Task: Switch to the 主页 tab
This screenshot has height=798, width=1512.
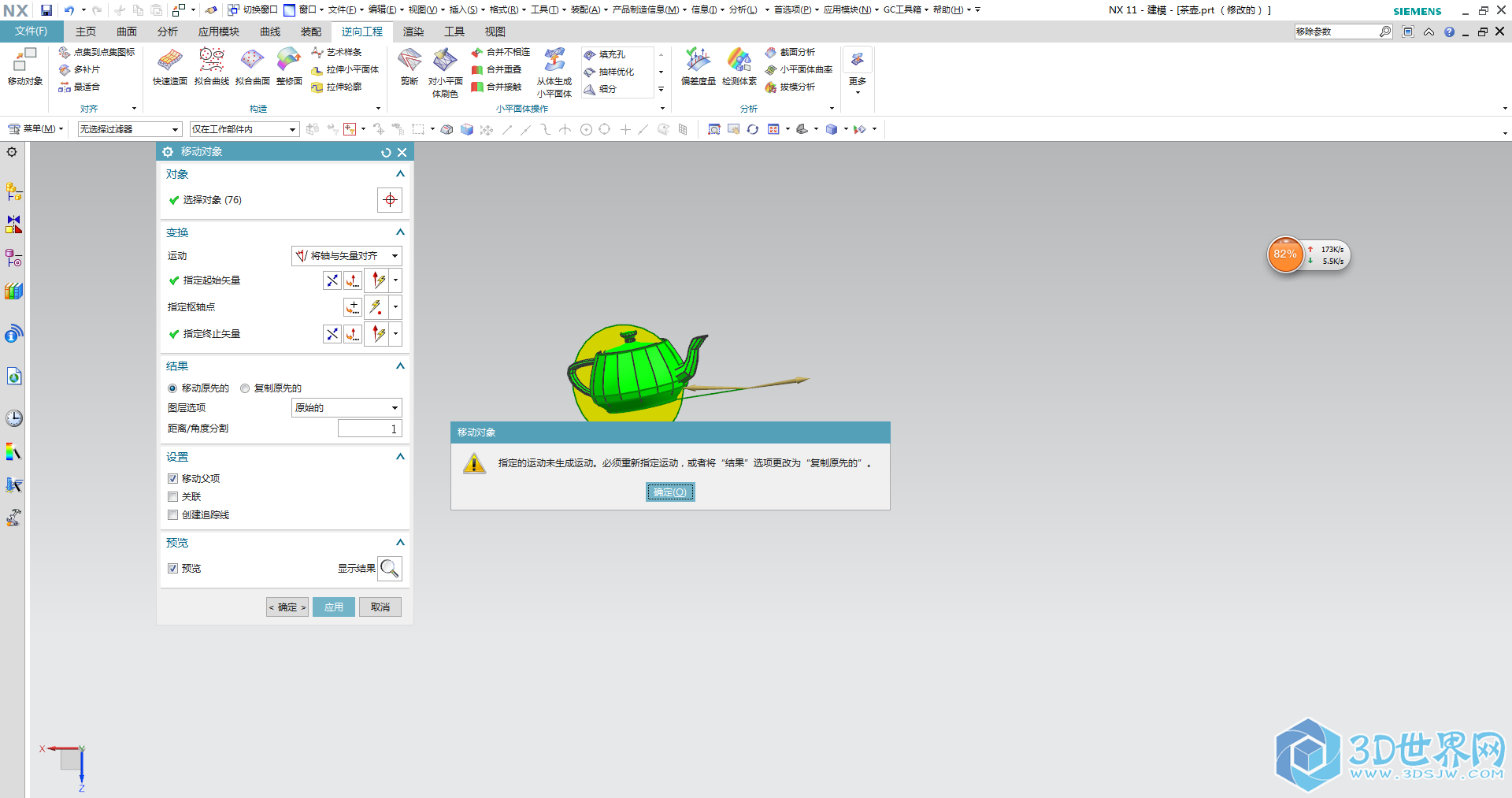Action: click(x=86, y=32)
